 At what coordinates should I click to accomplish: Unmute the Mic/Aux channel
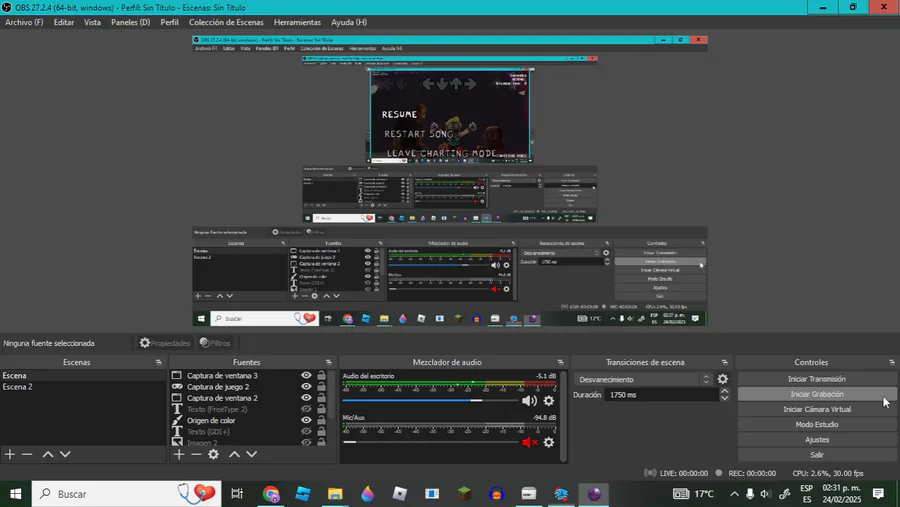pos(529,442)
